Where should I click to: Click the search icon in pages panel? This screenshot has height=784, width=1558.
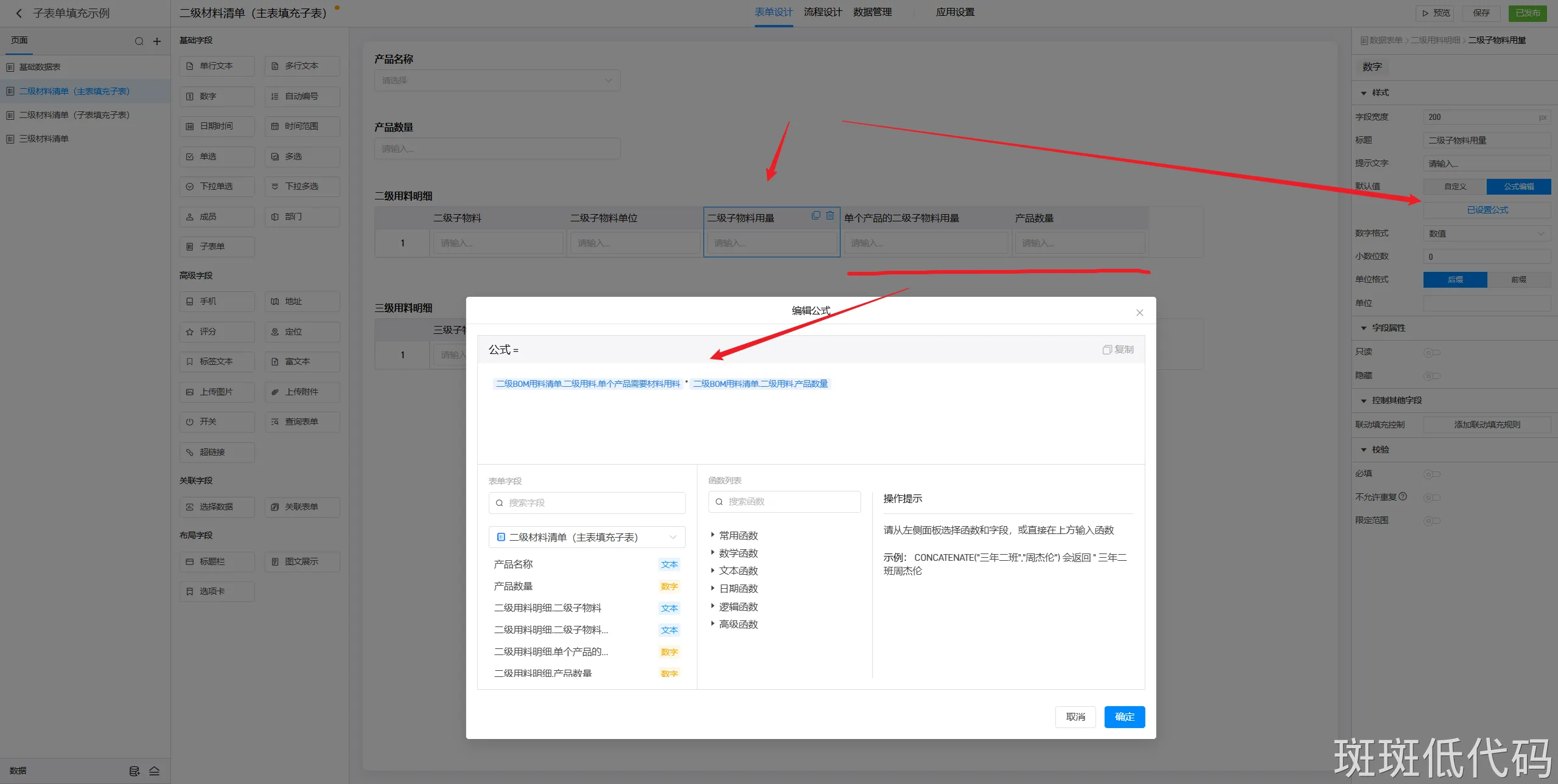pyautogui.click(x=139, y=41)
